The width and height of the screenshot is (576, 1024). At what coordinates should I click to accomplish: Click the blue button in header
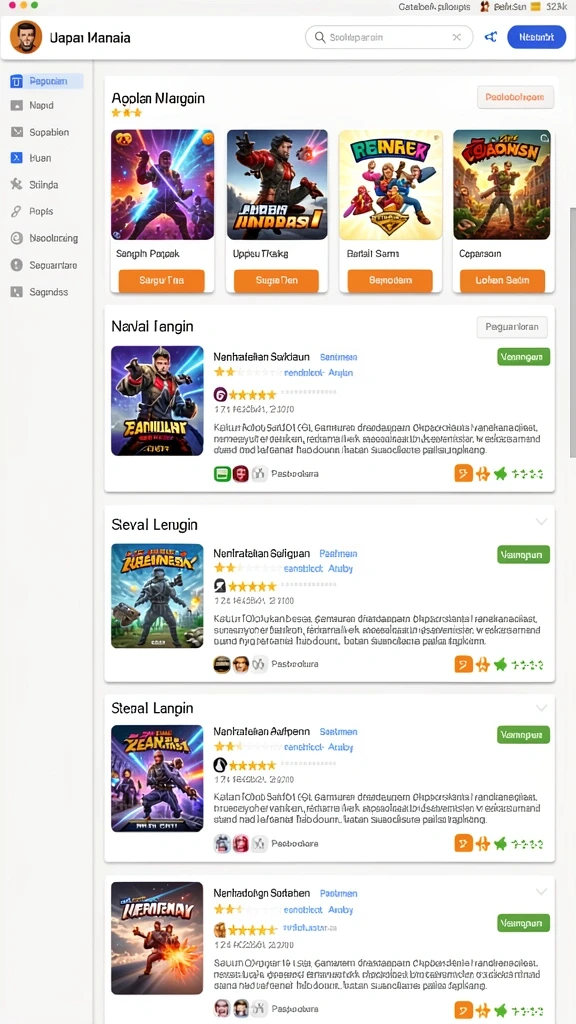(537, 37)
